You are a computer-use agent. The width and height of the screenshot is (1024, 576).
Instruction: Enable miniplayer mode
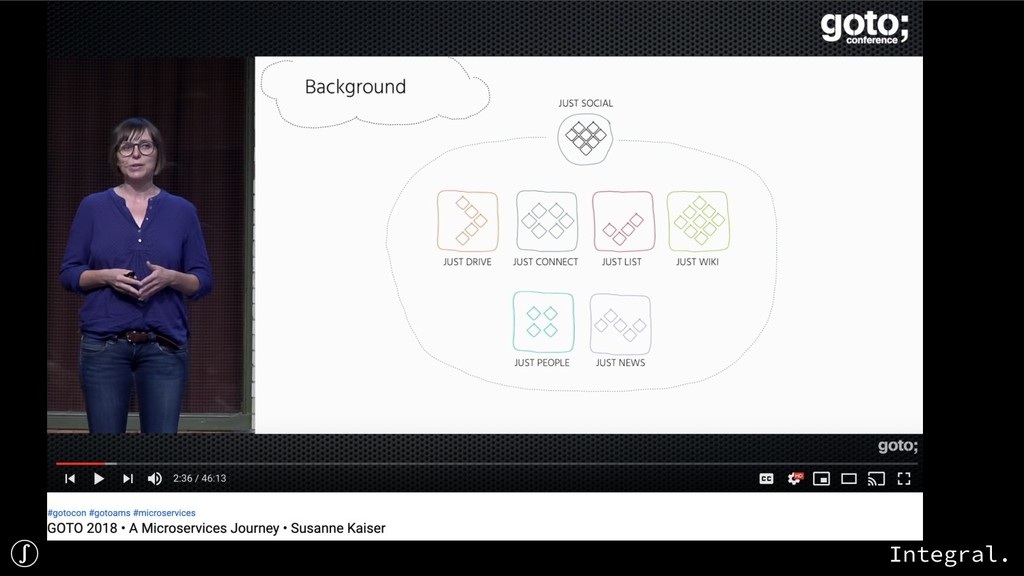click(822, 479)
